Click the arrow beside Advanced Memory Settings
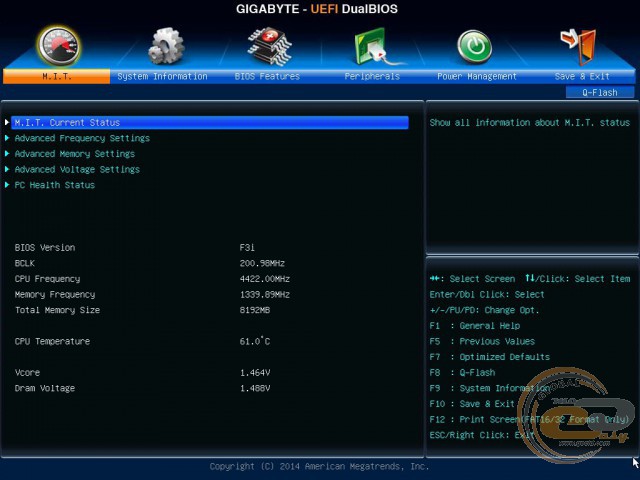This screenshot has height=480, width=640. point(7,153)
